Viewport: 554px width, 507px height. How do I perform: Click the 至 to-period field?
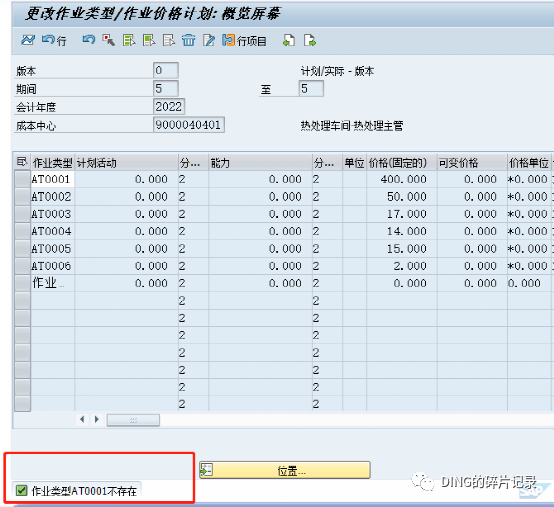coord(311,88)
